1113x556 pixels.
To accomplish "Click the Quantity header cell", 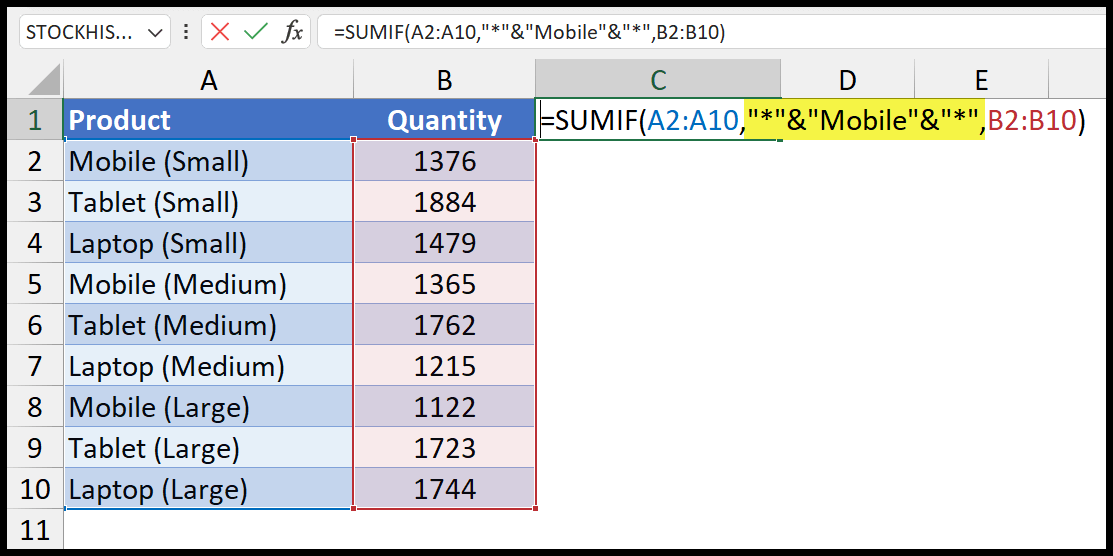I will tap(444, 121).
